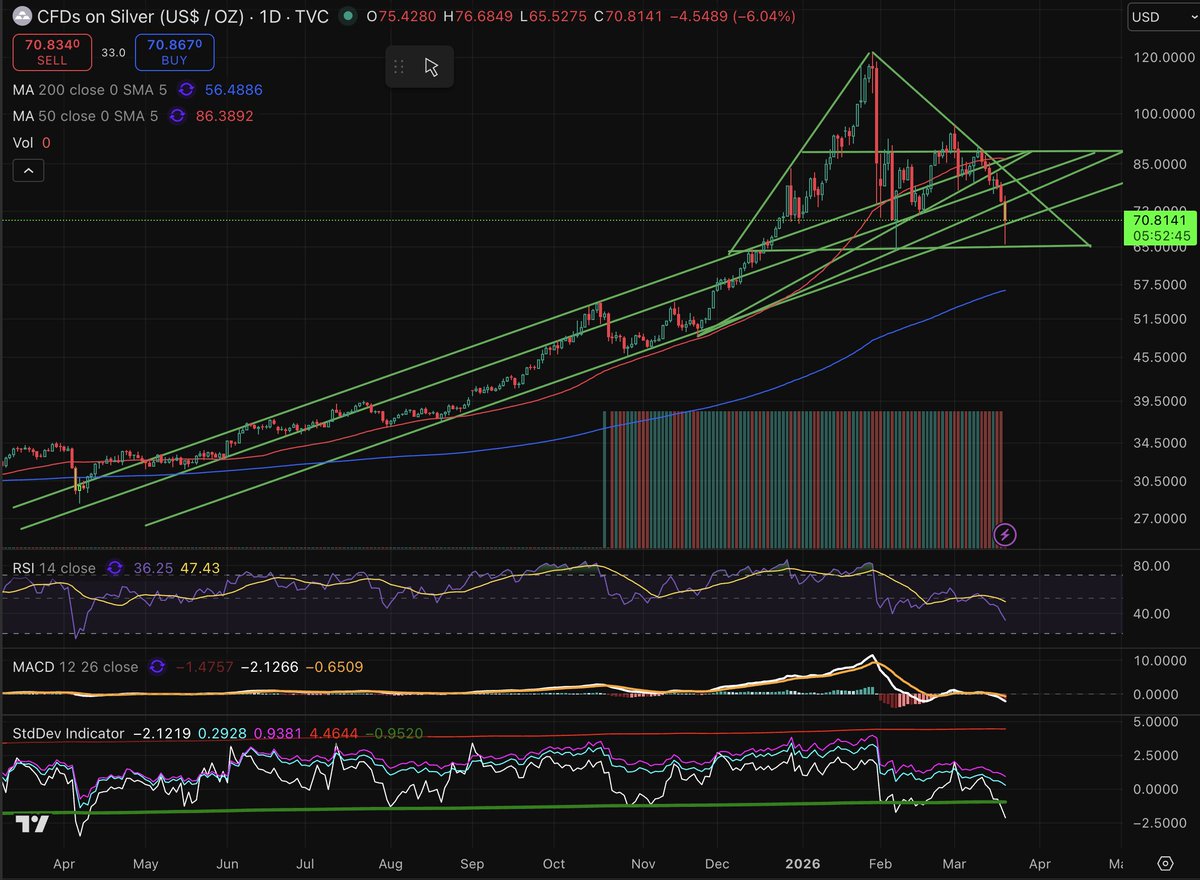
Task: Click the RSI indicator refresh icon
Action: tap(115, 567)
